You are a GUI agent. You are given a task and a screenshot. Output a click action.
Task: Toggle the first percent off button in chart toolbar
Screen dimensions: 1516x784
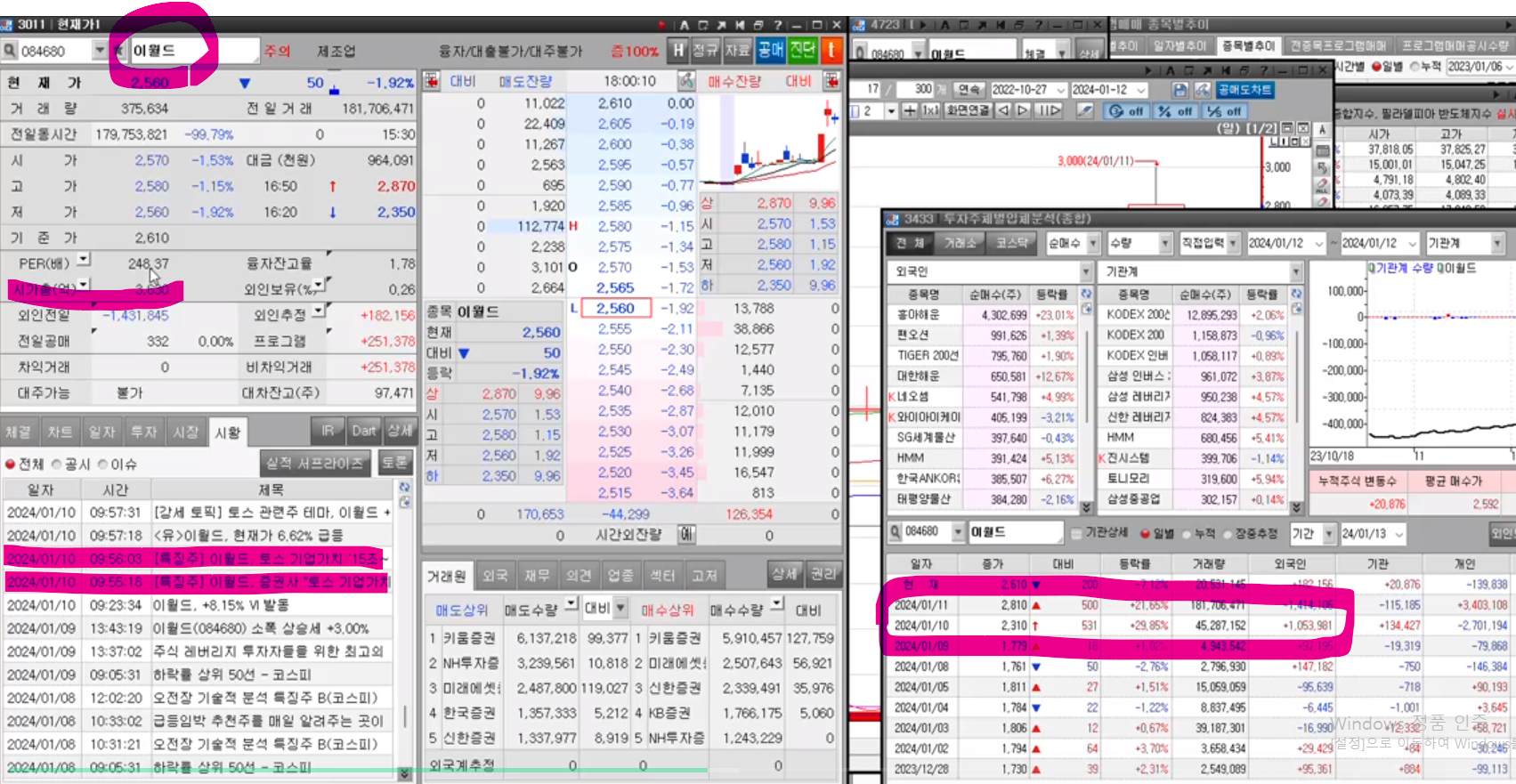coord(1175,111)
